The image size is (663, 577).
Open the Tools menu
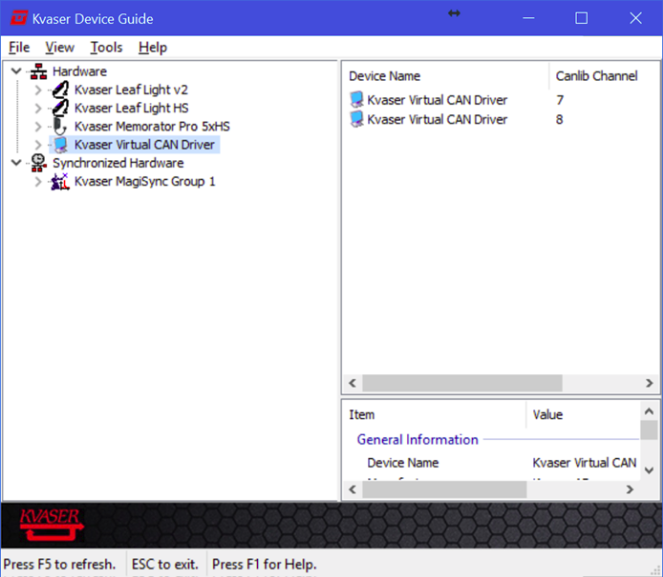tap(106, 47)
